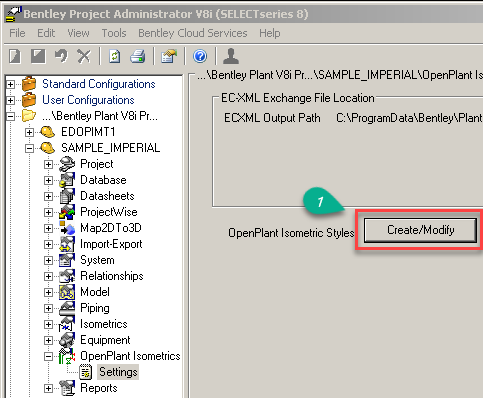Expand the Reports tree node

click(48, 388)
